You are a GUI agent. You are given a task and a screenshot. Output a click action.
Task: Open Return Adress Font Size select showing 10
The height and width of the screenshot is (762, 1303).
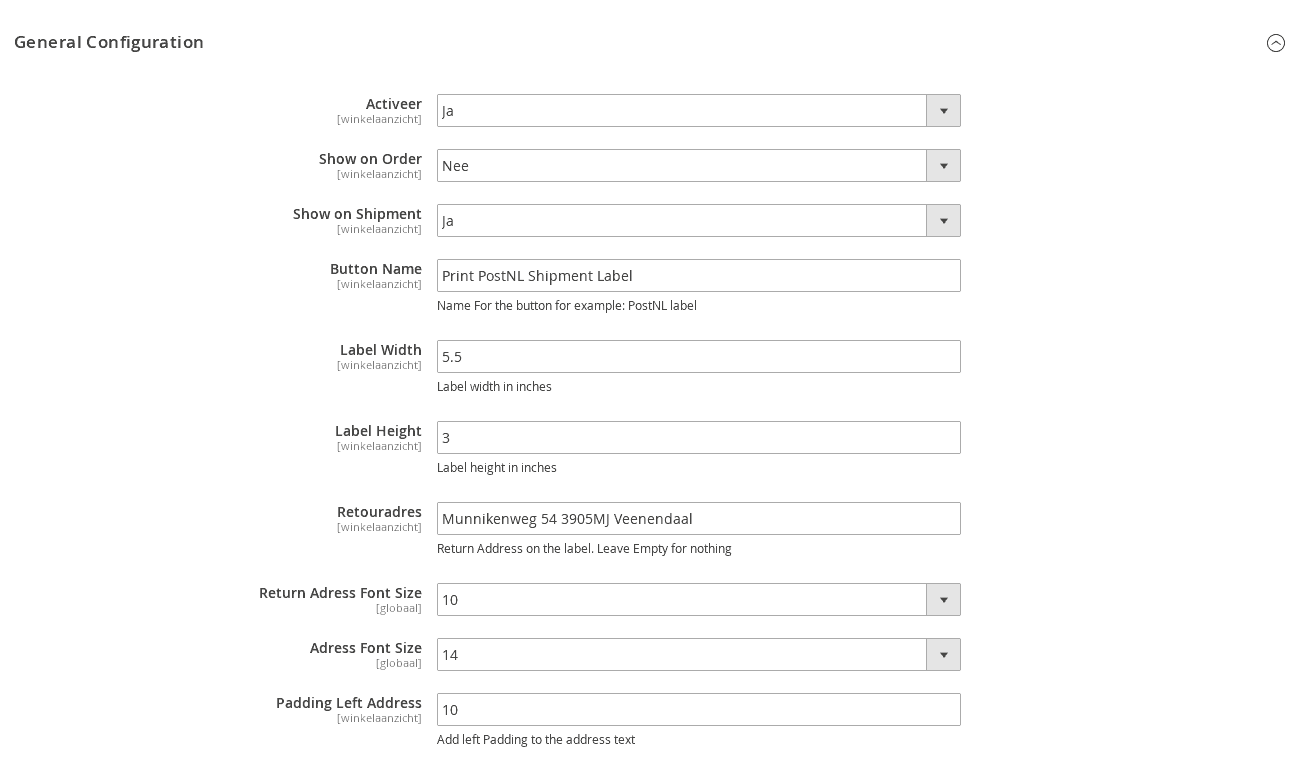click(698, 600)
